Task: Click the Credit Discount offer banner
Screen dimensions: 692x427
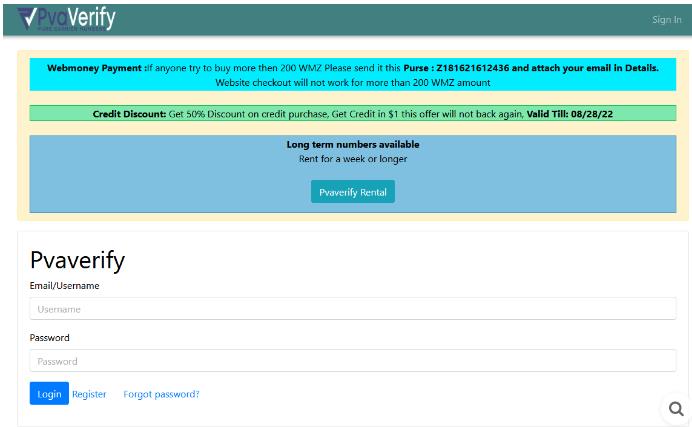Action: point(353,113)
